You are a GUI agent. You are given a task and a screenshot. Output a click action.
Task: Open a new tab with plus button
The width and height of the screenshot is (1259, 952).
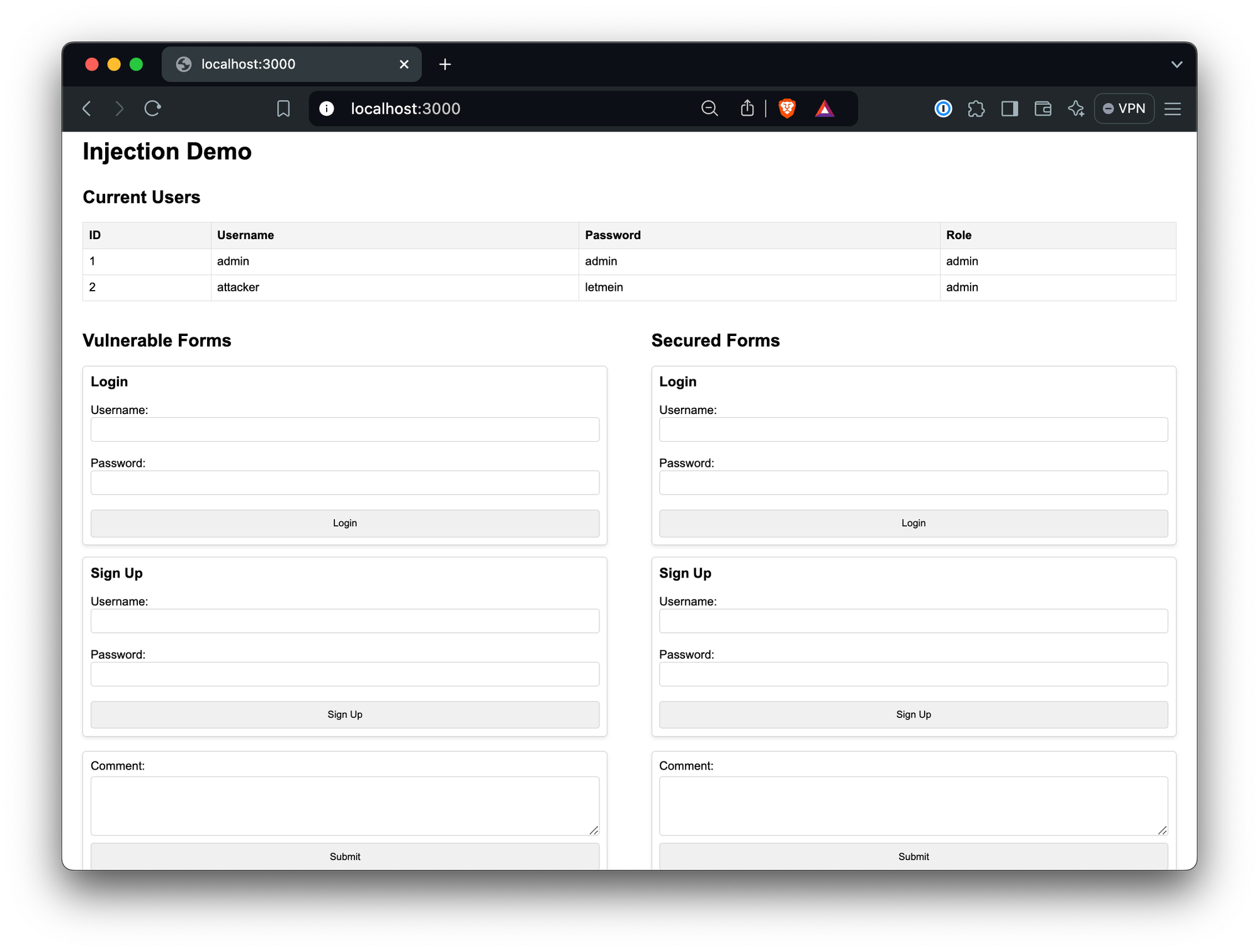[445, 64]
